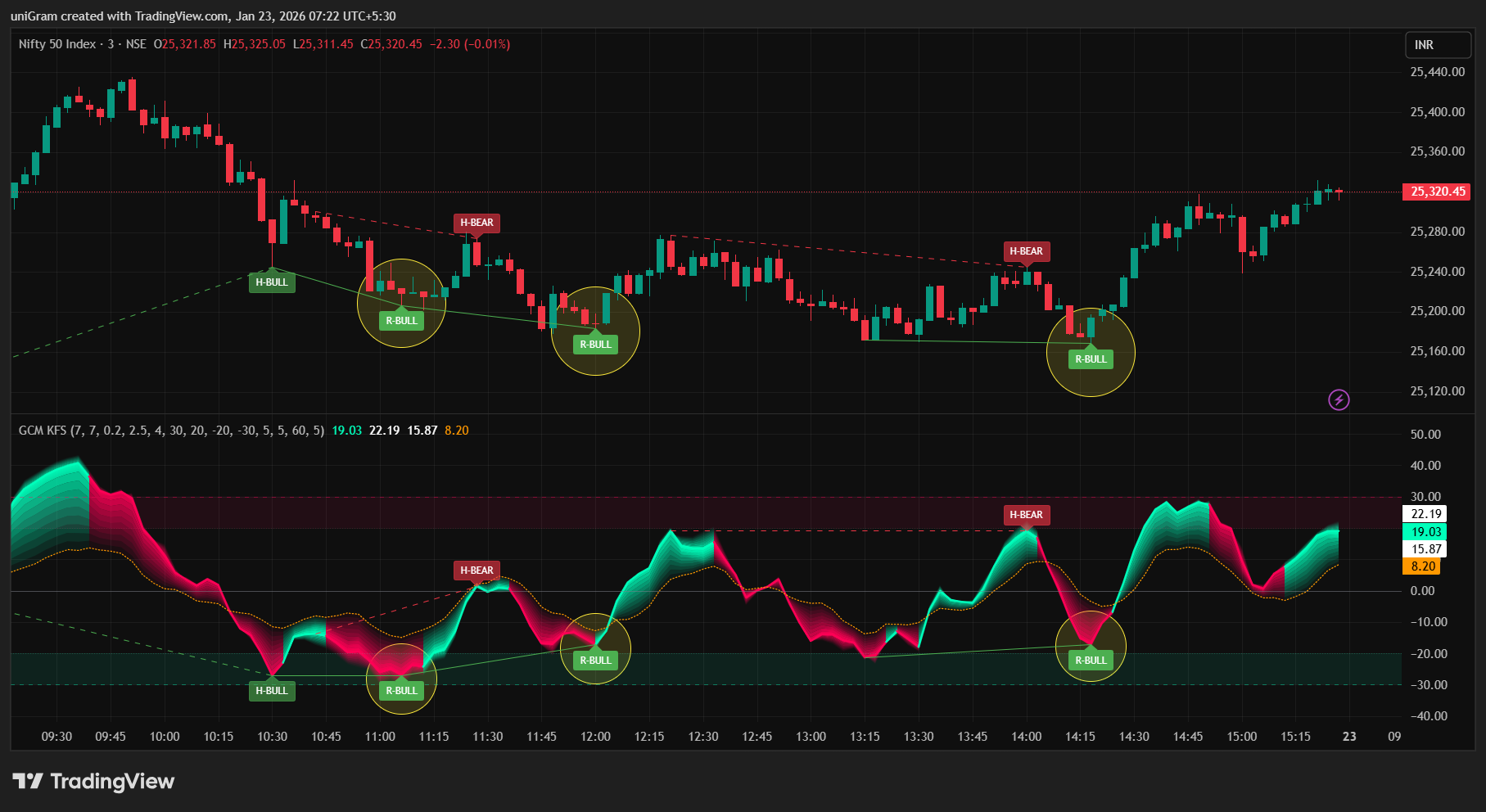Click the H-BULL label in the indicator panel
This screenshot has width=1486, height=812.
point(272,691)
